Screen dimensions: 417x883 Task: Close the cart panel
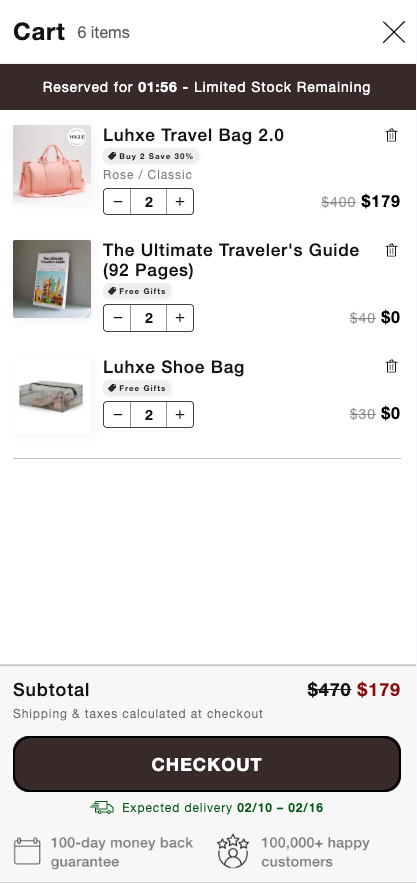pyautogui.click(x=394, y=32)
